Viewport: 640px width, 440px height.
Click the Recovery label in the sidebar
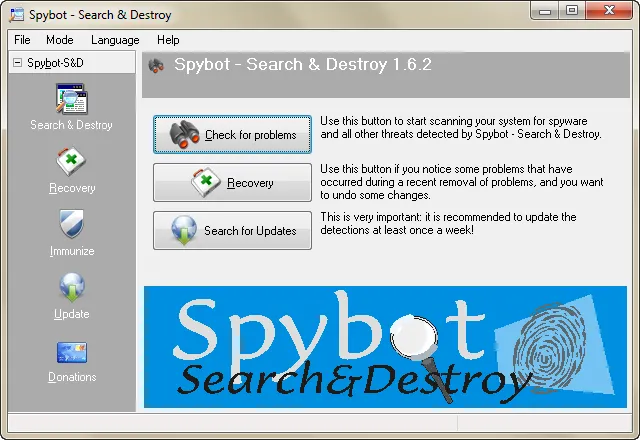pos(72,188)
